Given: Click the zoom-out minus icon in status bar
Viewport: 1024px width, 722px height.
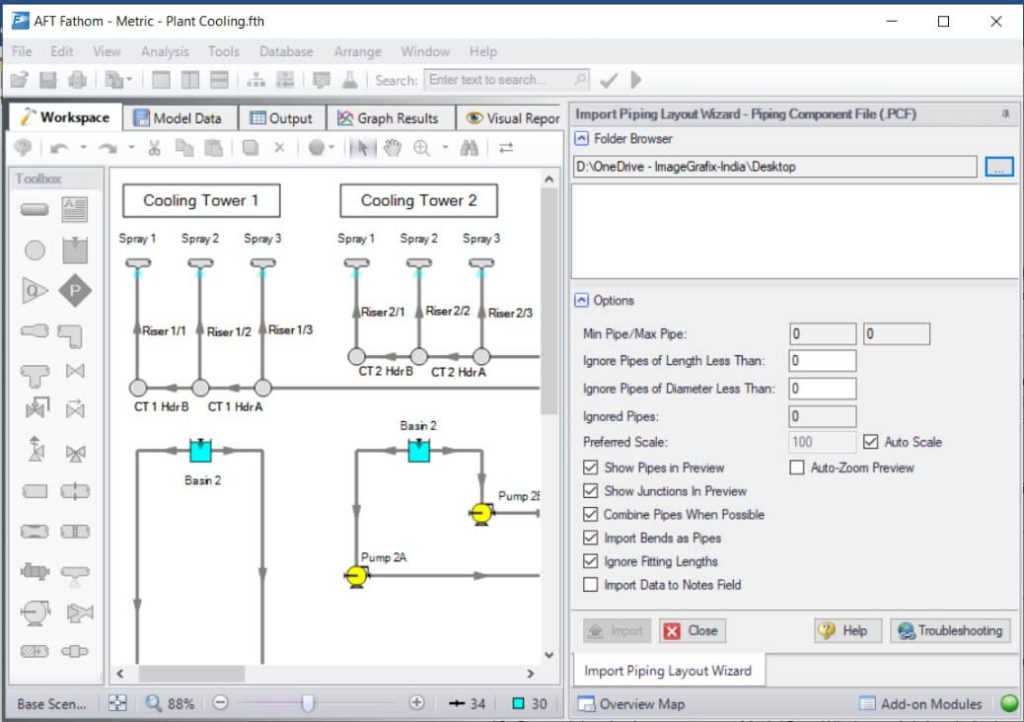Looking at the screenshot, I should 221,703.
